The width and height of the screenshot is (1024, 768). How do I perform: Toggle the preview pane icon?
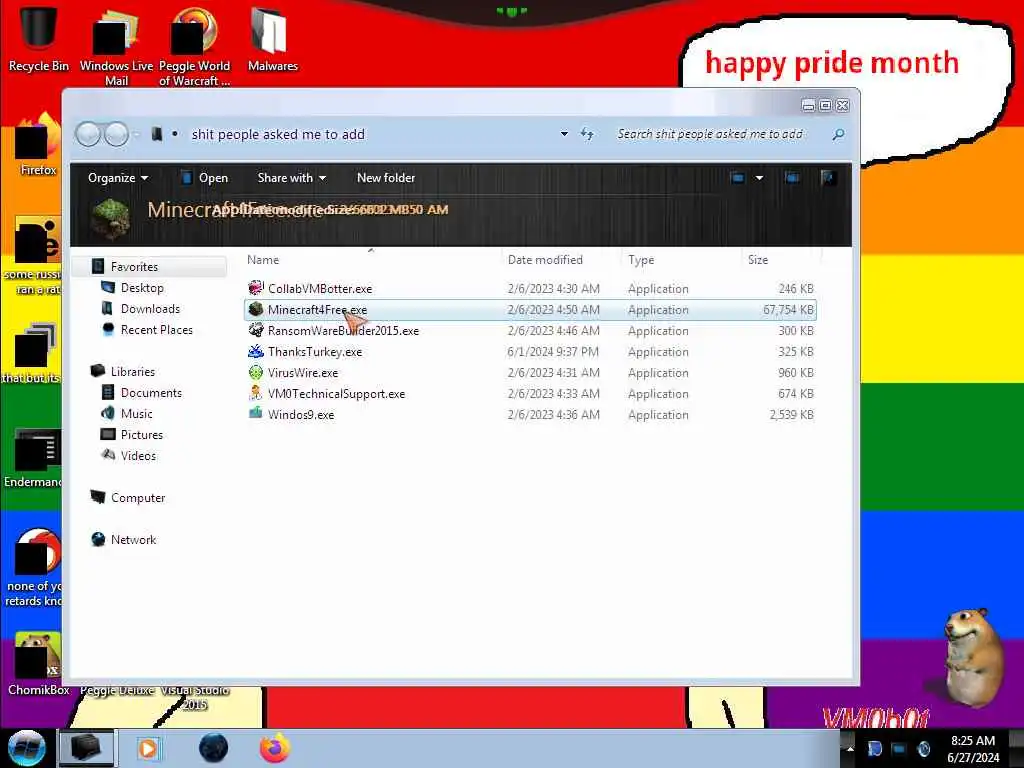click(792, 178)
